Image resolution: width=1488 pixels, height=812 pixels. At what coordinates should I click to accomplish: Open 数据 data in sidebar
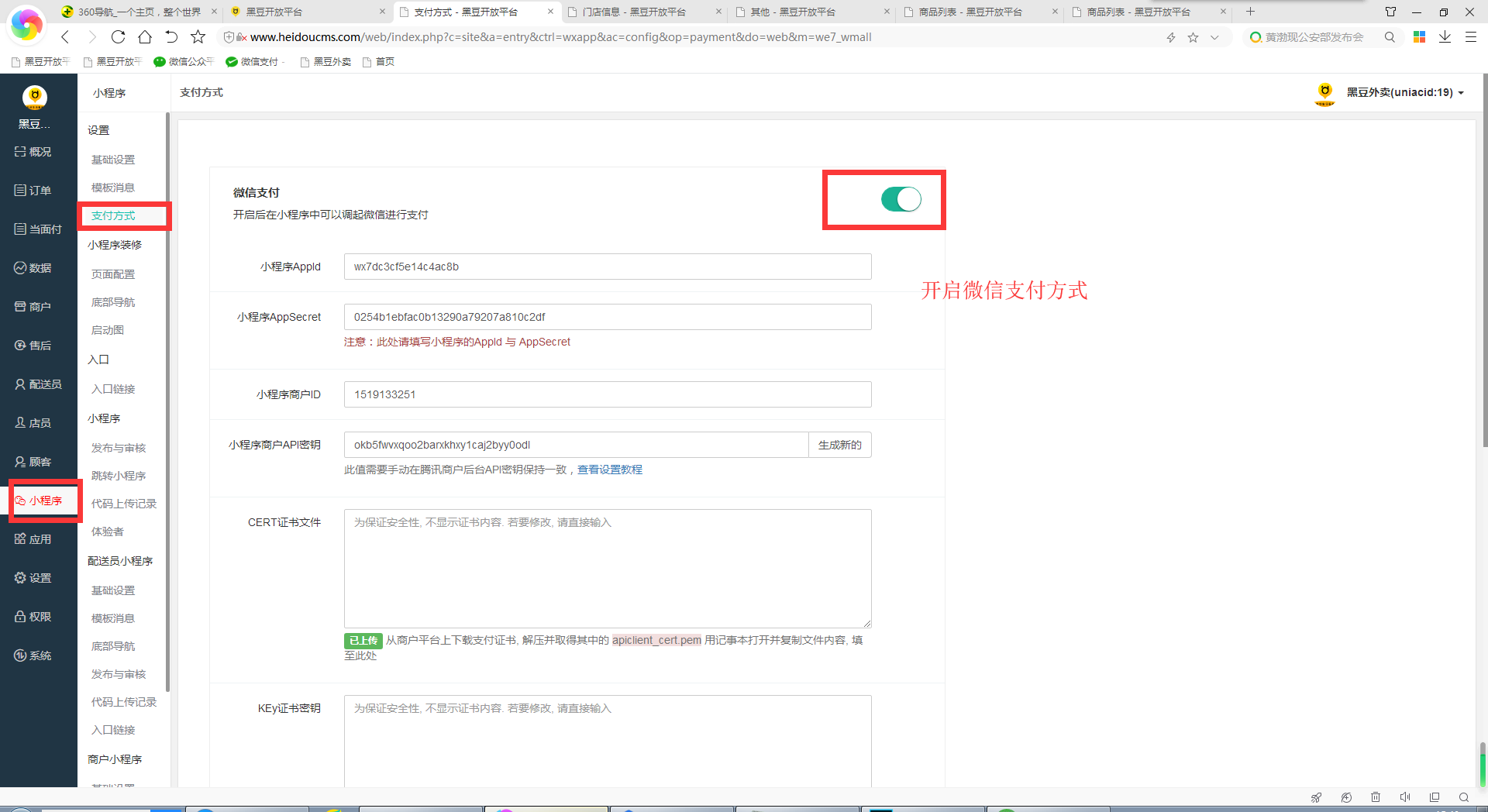click(33, 268)
